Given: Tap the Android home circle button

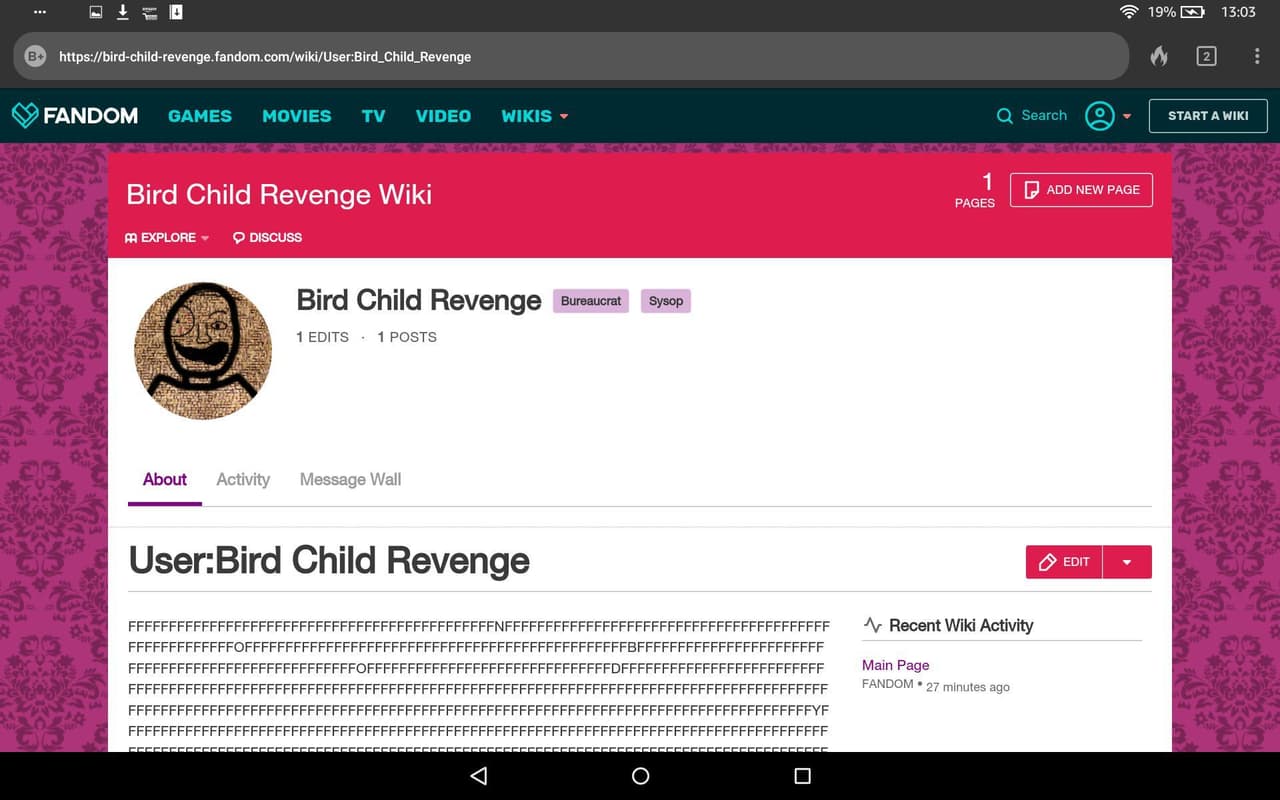Looking at the screenshot, I should click(641, 776).
